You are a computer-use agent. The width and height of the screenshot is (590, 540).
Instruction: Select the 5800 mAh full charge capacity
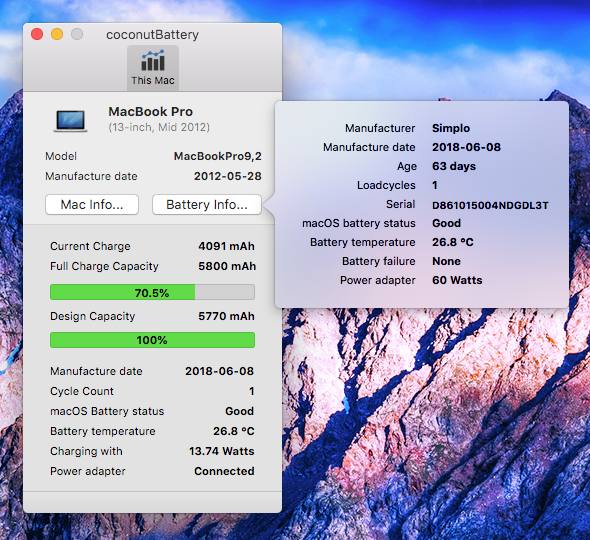227,266
